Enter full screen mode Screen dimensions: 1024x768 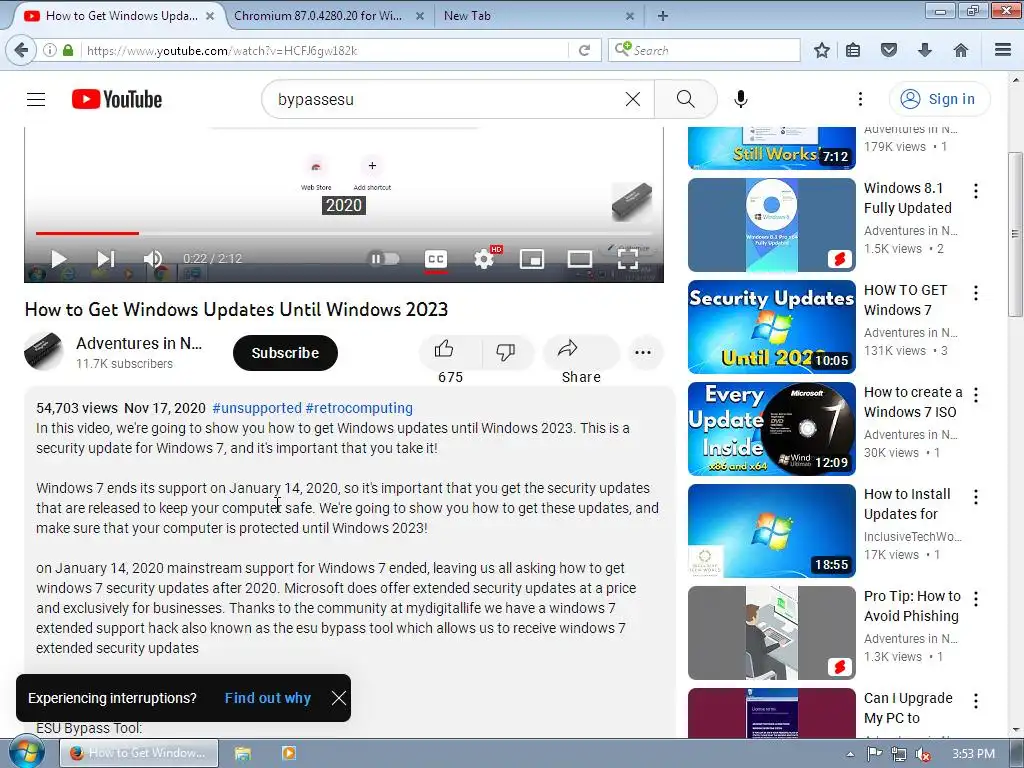628,259
